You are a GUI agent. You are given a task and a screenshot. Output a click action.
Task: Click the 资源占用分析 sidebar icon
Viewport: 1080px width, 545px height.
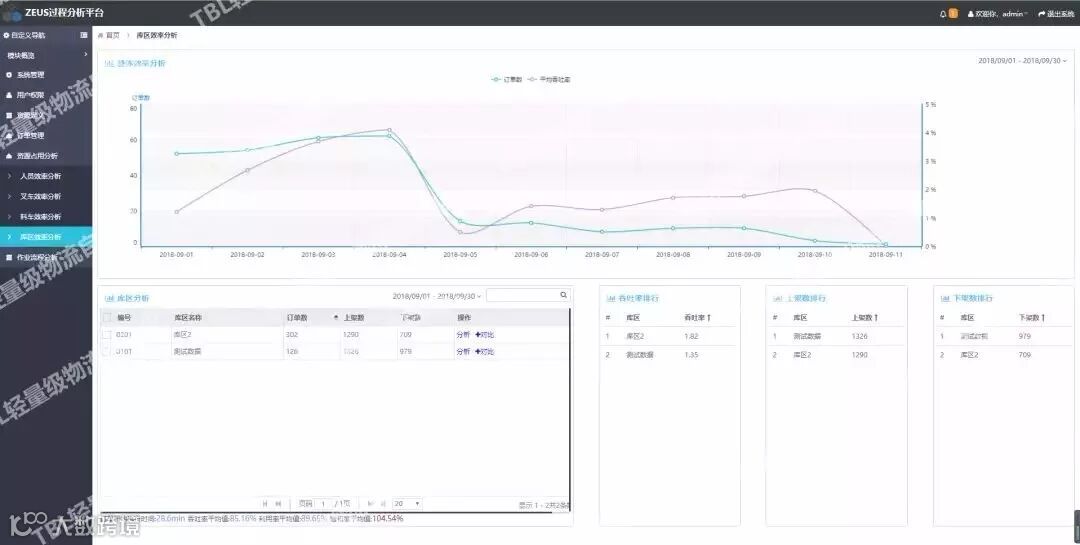pos(9,156)
